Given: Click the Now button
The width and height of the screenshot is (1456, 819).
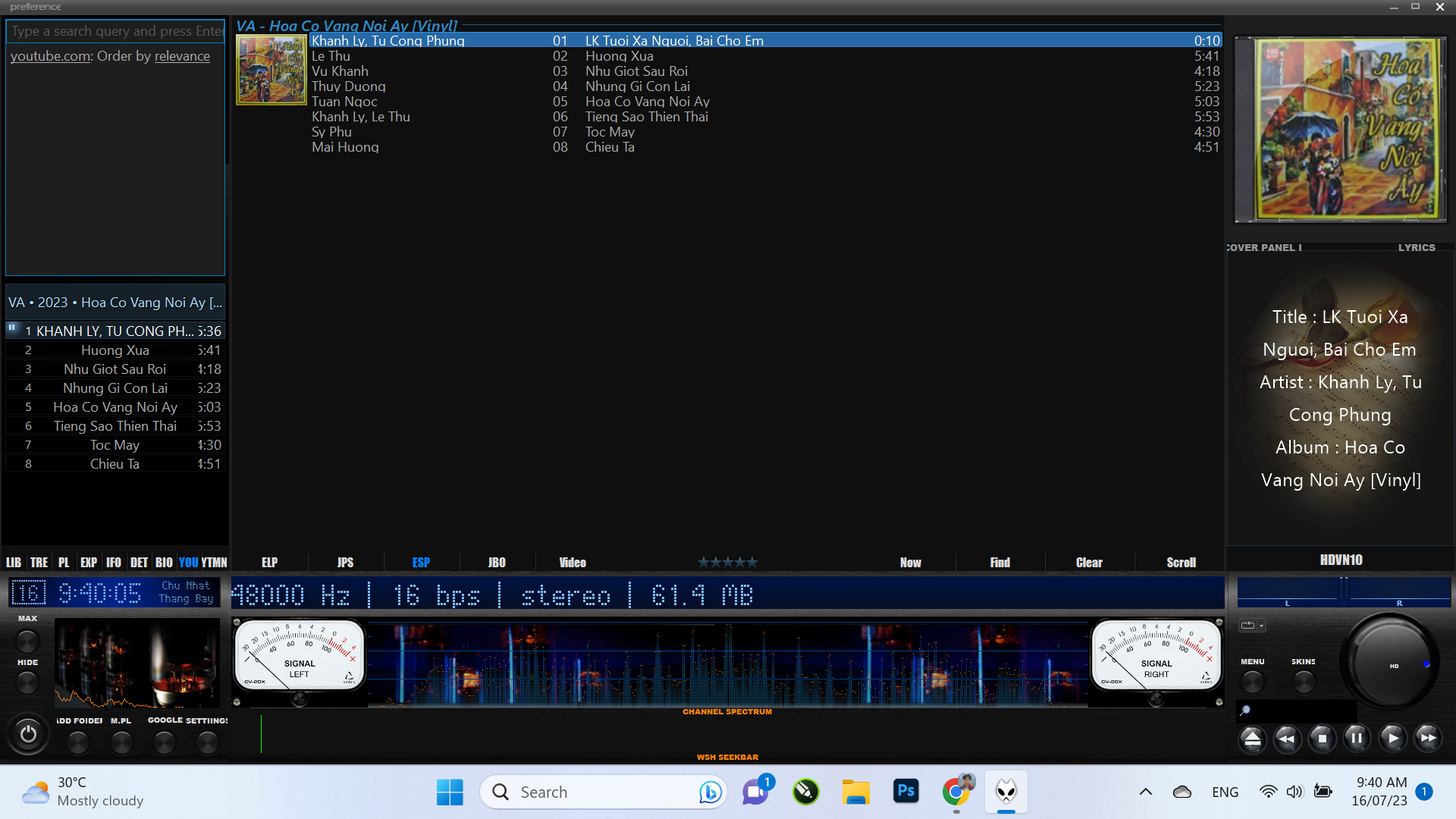Looking at the screenshot, I should [x=910, y=562].
